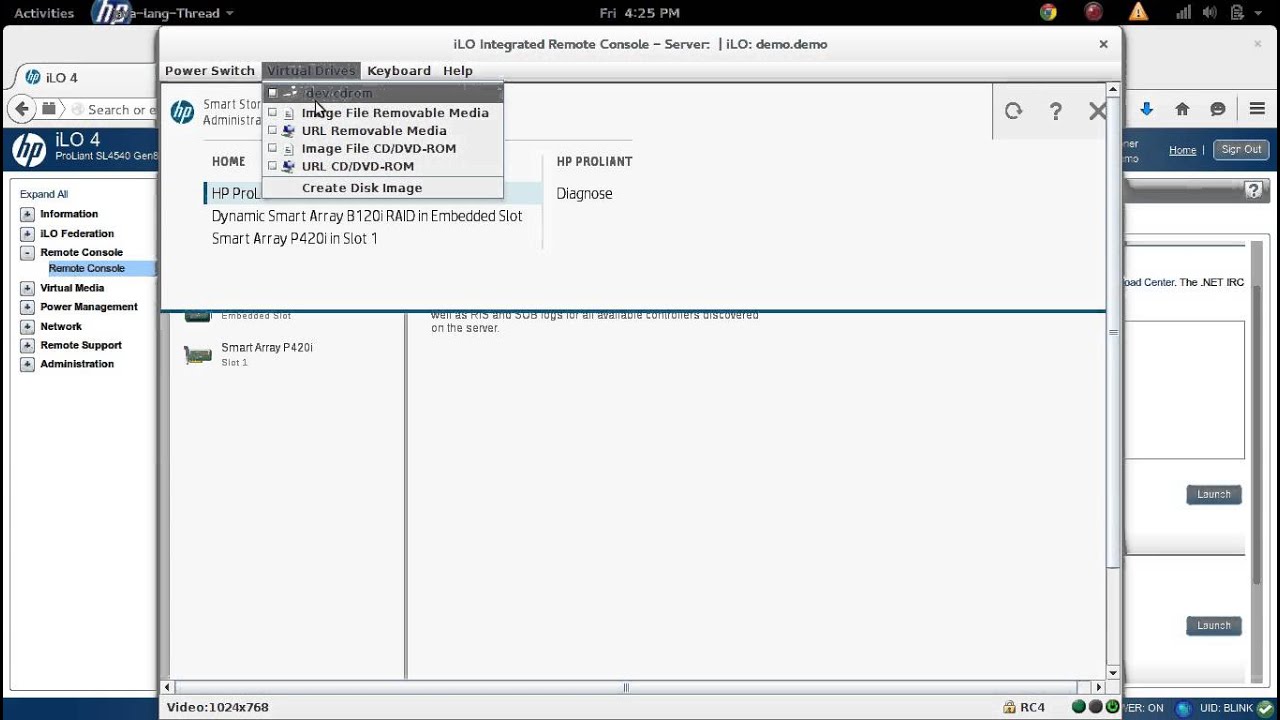Click the Chrome icon in the top panel
The height and width of the screenshot is (720, 1280).
(1048, 13)
